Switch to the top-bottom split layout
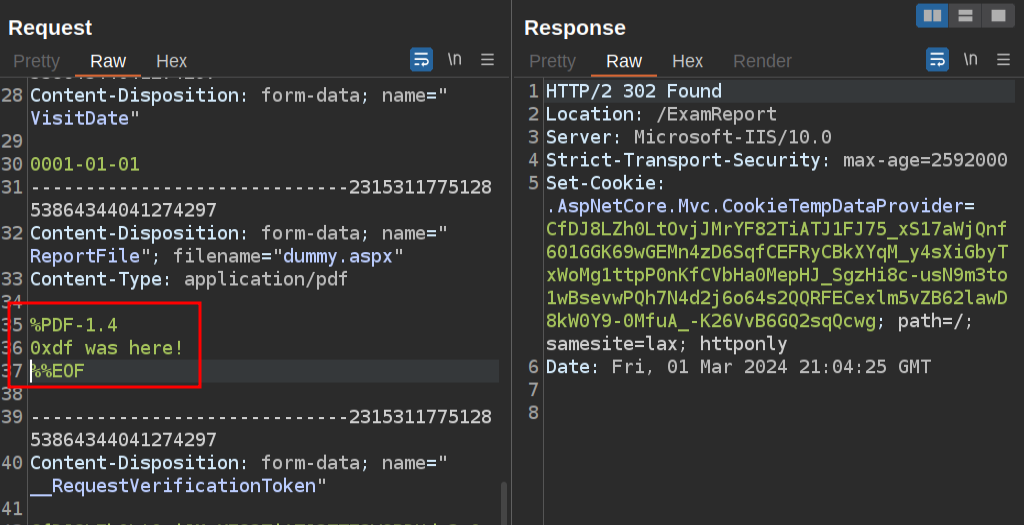Screen dimensions: 1024x525 (965, 15)
